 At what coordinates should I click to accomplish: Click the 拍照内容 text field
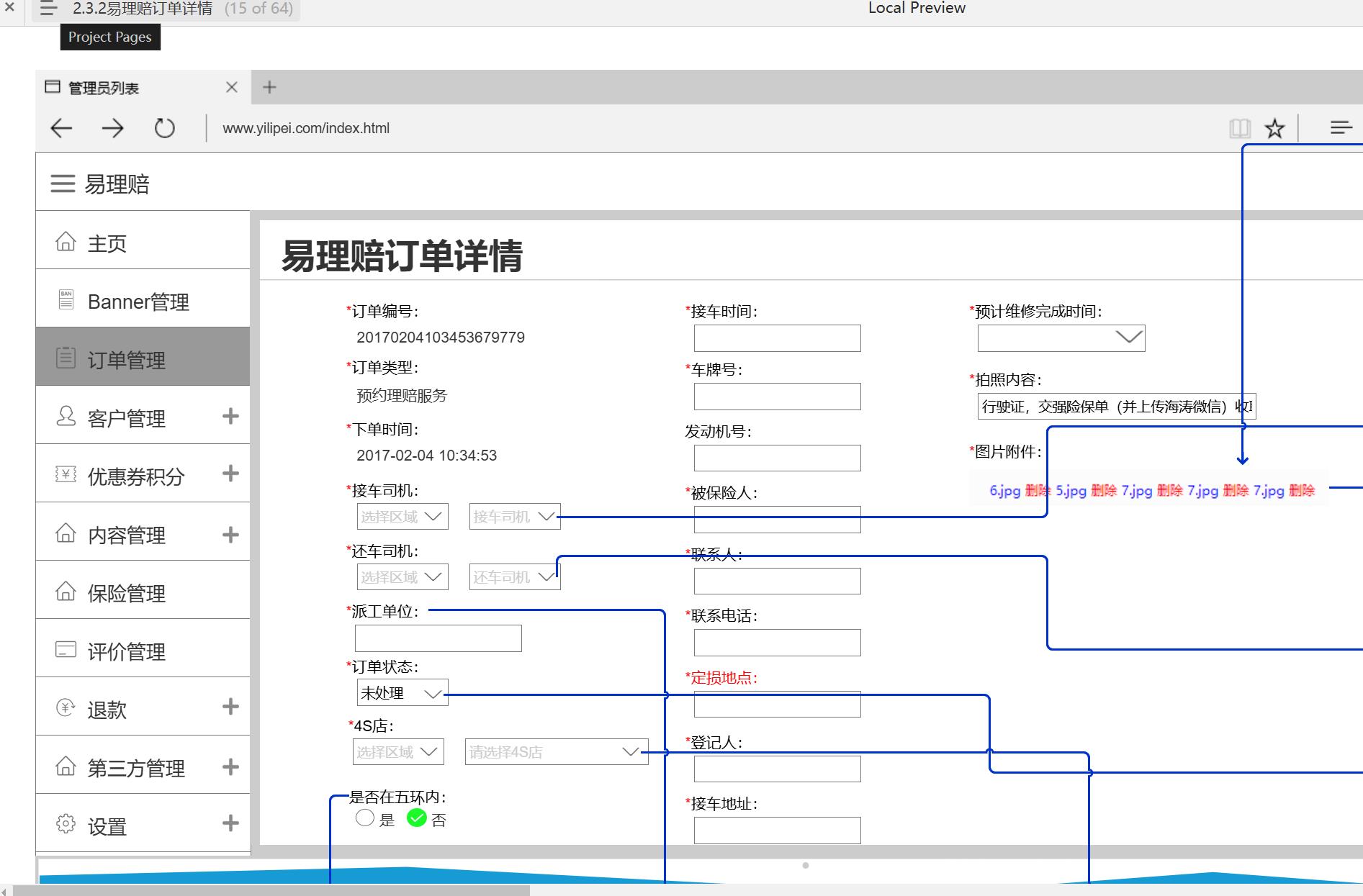point(1117,407)
